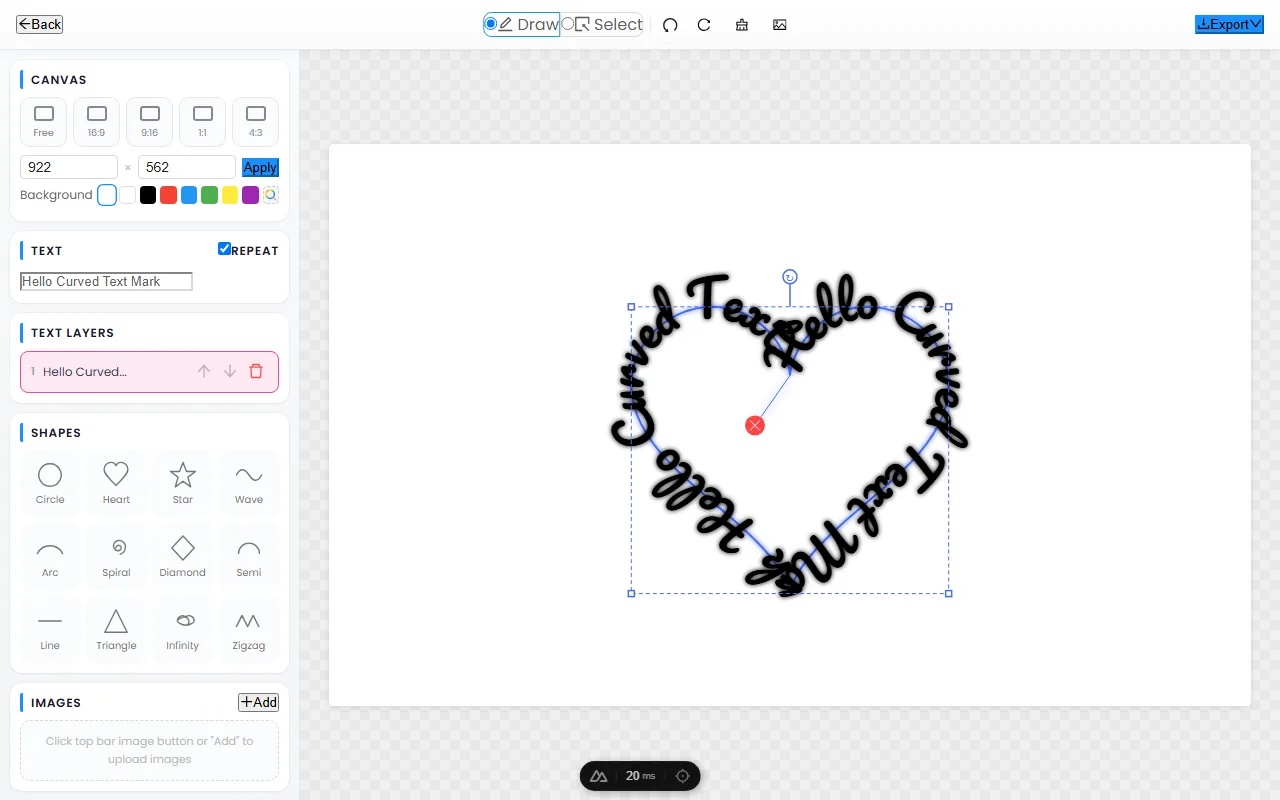This screenshot has width=1280, height=800.
Task: Select the Draw mode radio button
Action: [491, 24]
